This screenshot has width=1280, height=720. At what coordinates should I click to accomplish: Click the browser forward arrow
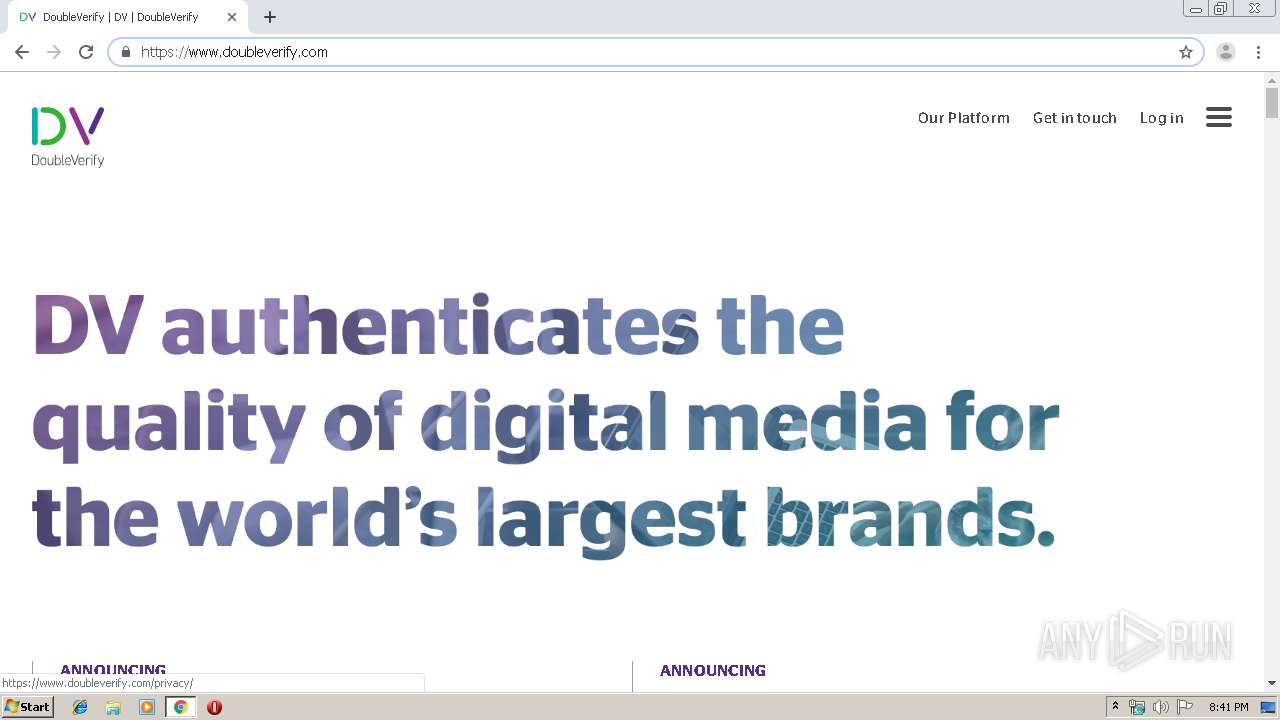pyautogui.click(x=54, y=52)
